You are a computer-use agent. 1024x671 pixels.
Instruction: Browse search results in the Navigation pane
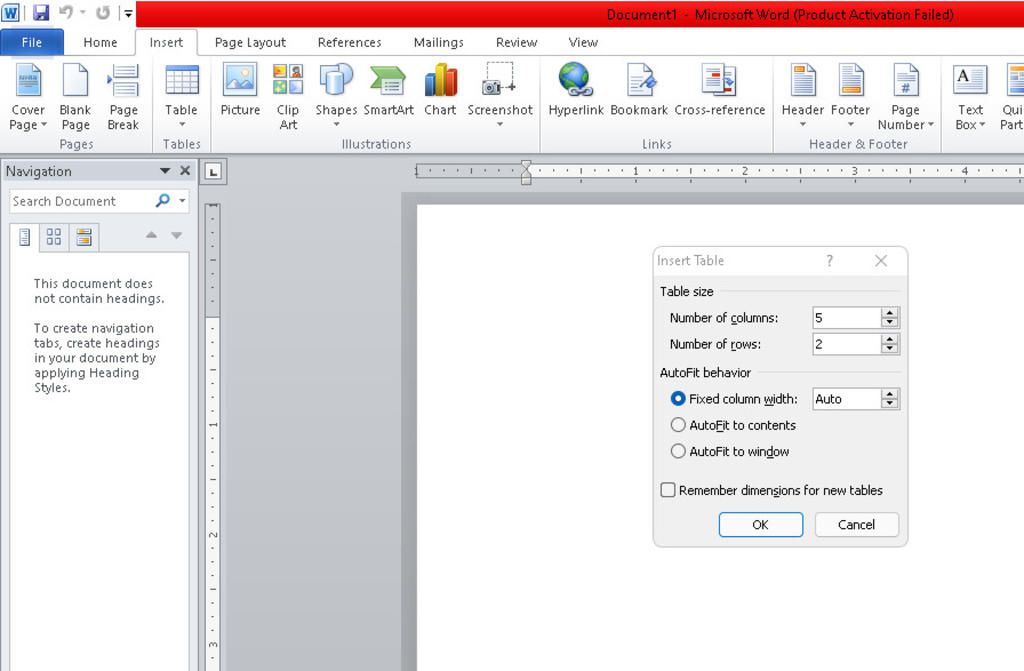pyautogui.click(x=84, y=237)
